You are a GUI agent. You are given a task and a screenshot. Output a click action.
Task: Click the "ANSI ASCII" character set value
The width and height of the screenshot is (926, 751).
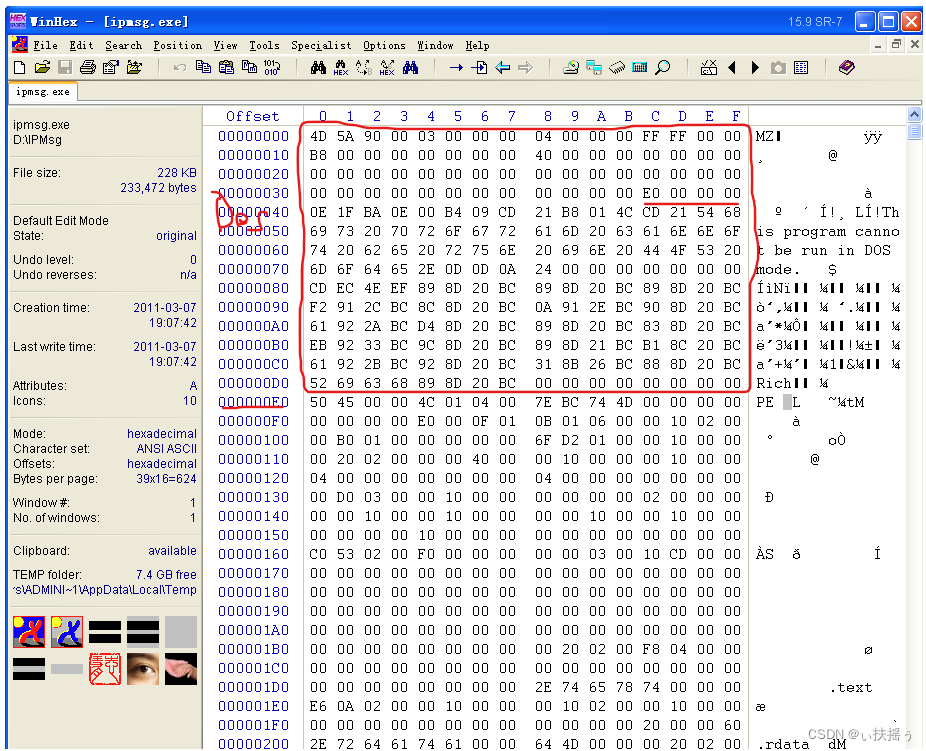click(x=167, y=449)
